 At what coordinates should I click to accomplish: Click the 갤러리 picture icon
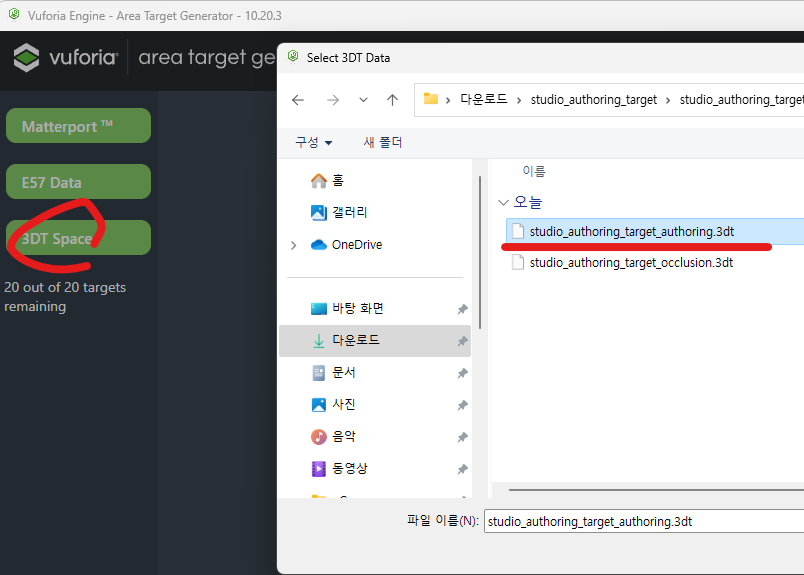click(318, 212)
